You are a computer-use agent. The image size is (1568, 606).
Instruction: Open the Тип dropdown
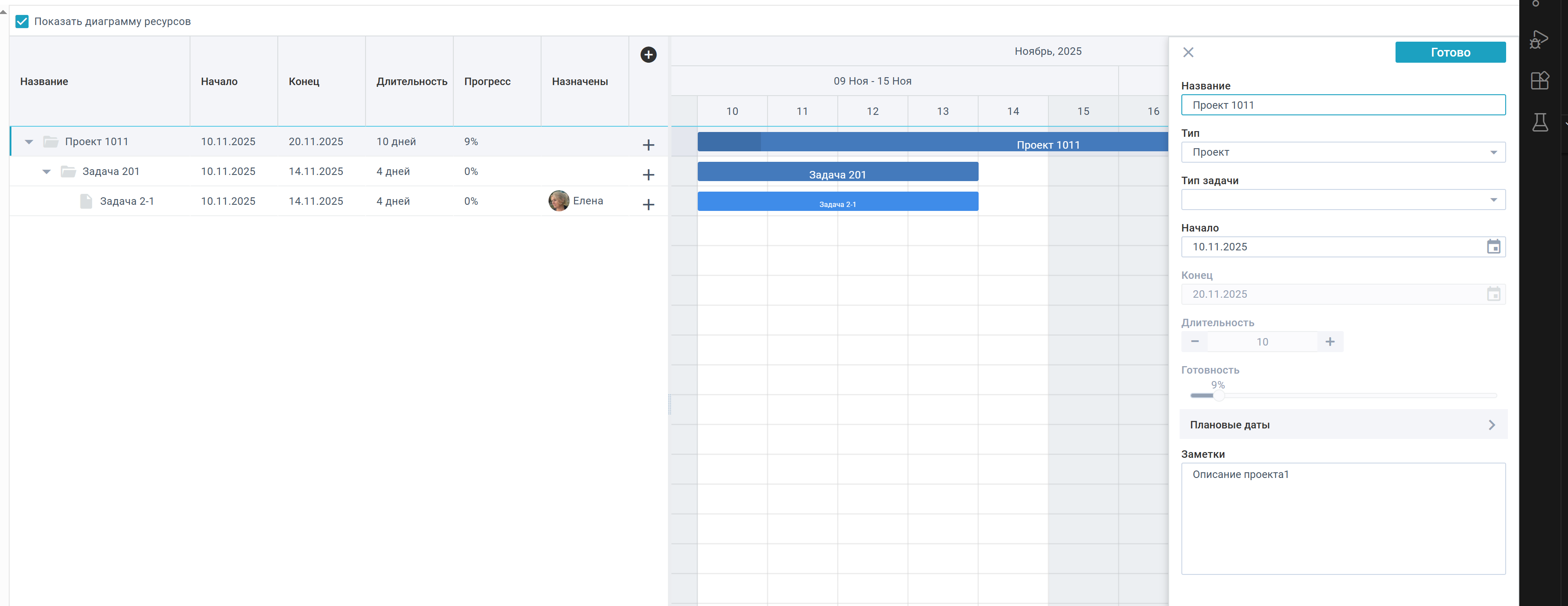[x=1343, y=152]
